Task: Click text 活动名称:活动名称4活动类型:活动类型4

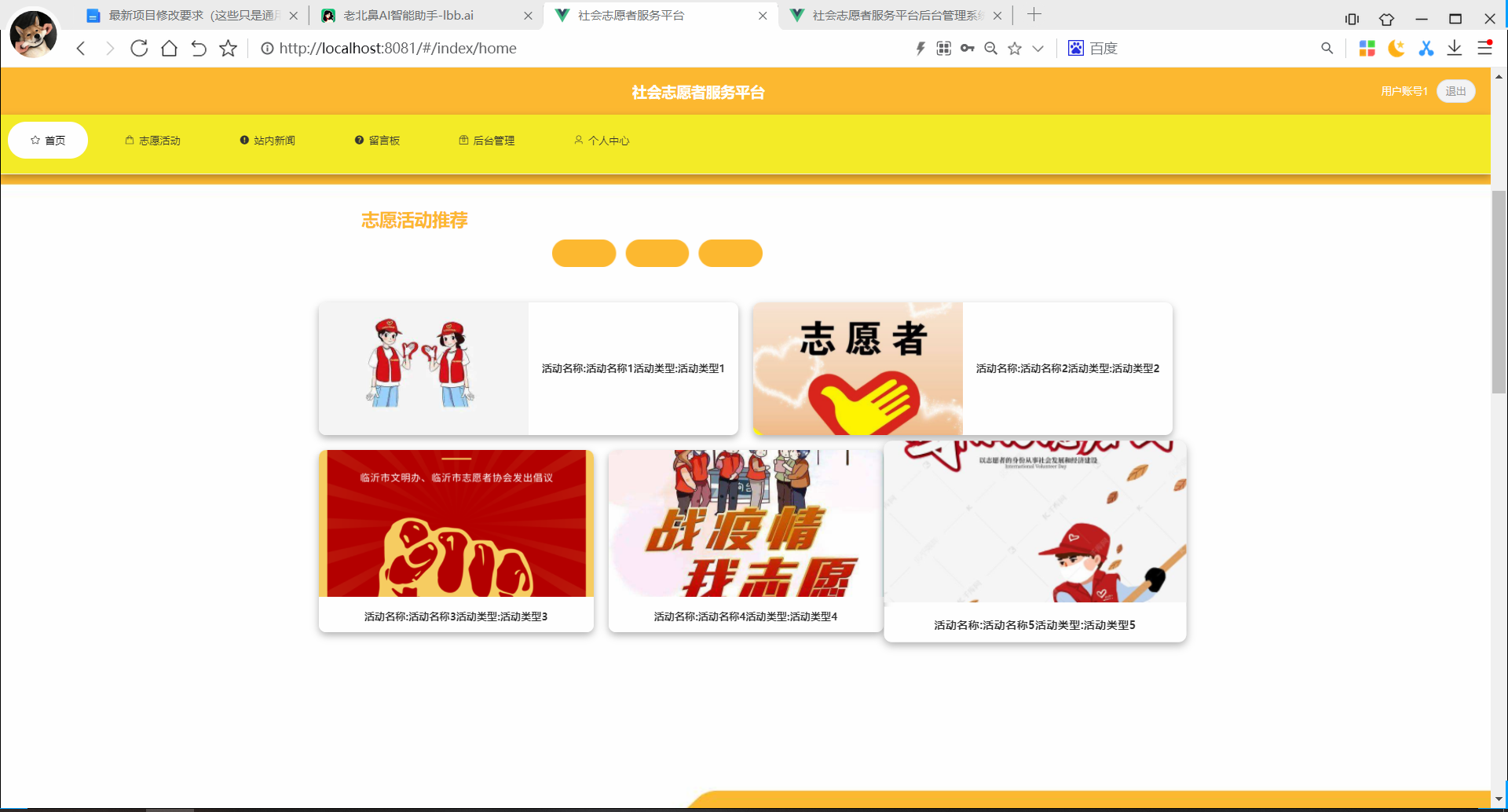Action: [745, 616]
